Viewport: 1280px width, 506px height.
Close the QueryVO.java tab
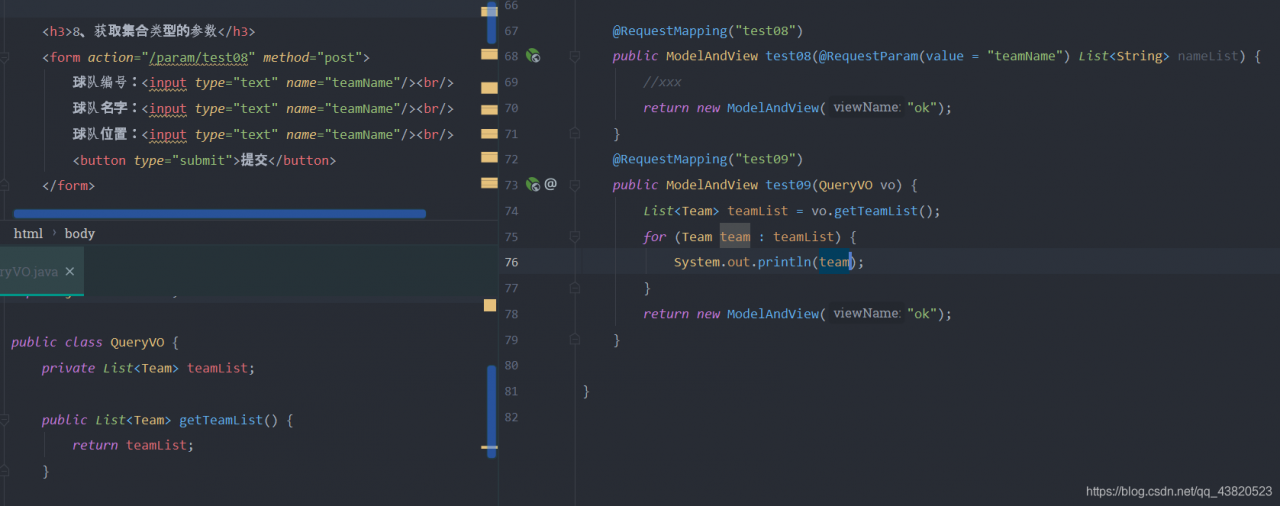[70, 272]
